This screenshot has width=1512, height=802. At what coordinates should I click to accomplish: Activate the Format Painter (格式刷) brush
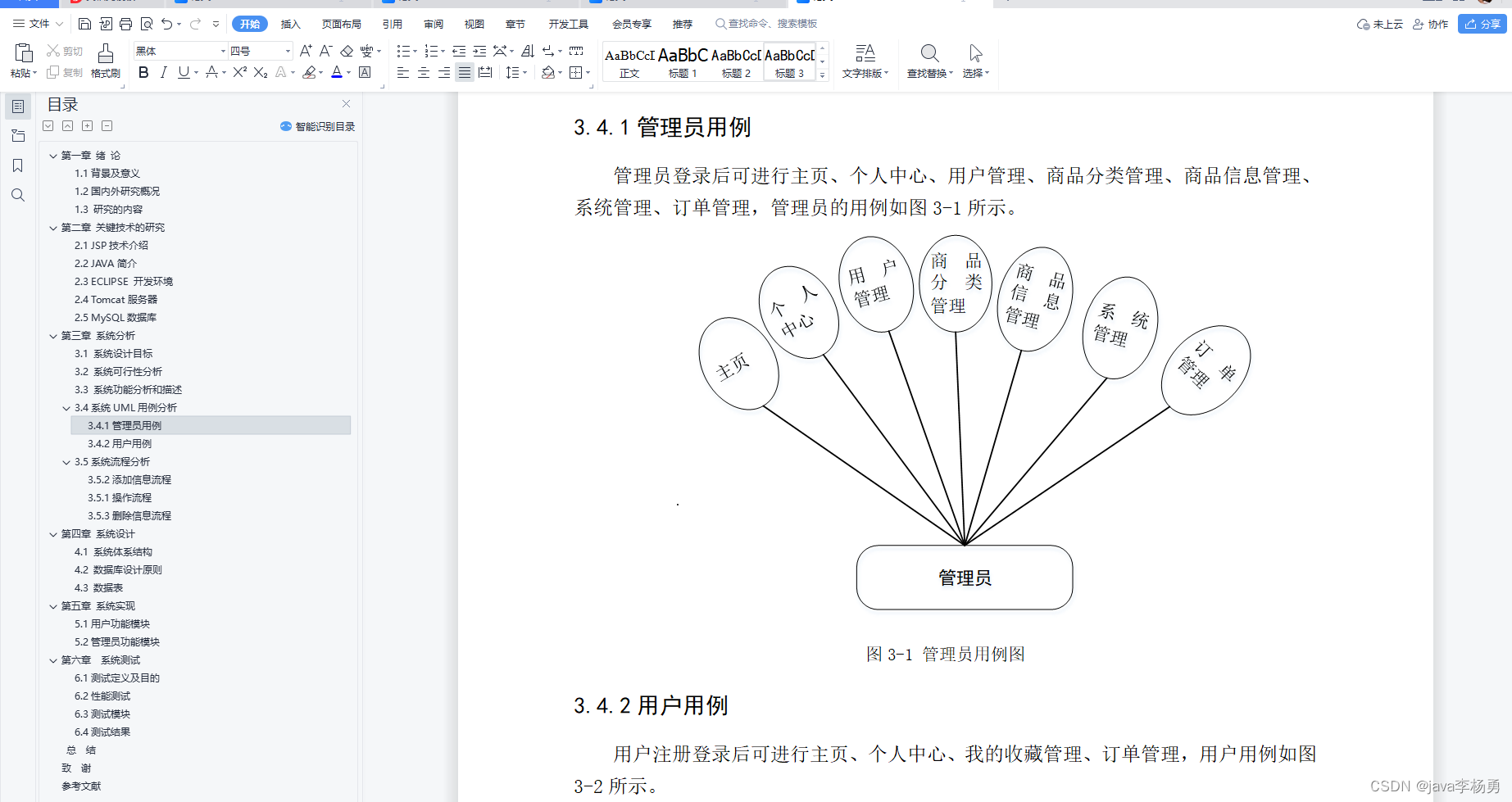(x=106, y=61)
